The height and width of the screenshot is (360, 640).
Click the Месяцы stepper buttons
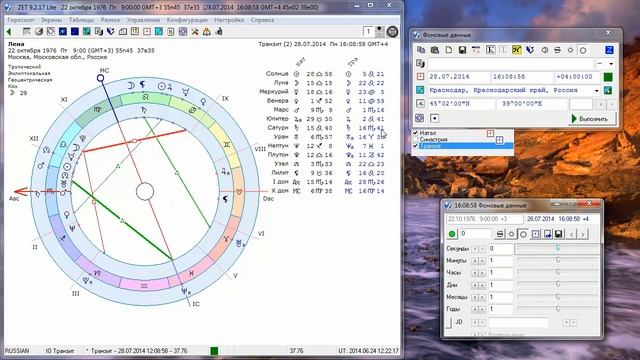[478, 297]
